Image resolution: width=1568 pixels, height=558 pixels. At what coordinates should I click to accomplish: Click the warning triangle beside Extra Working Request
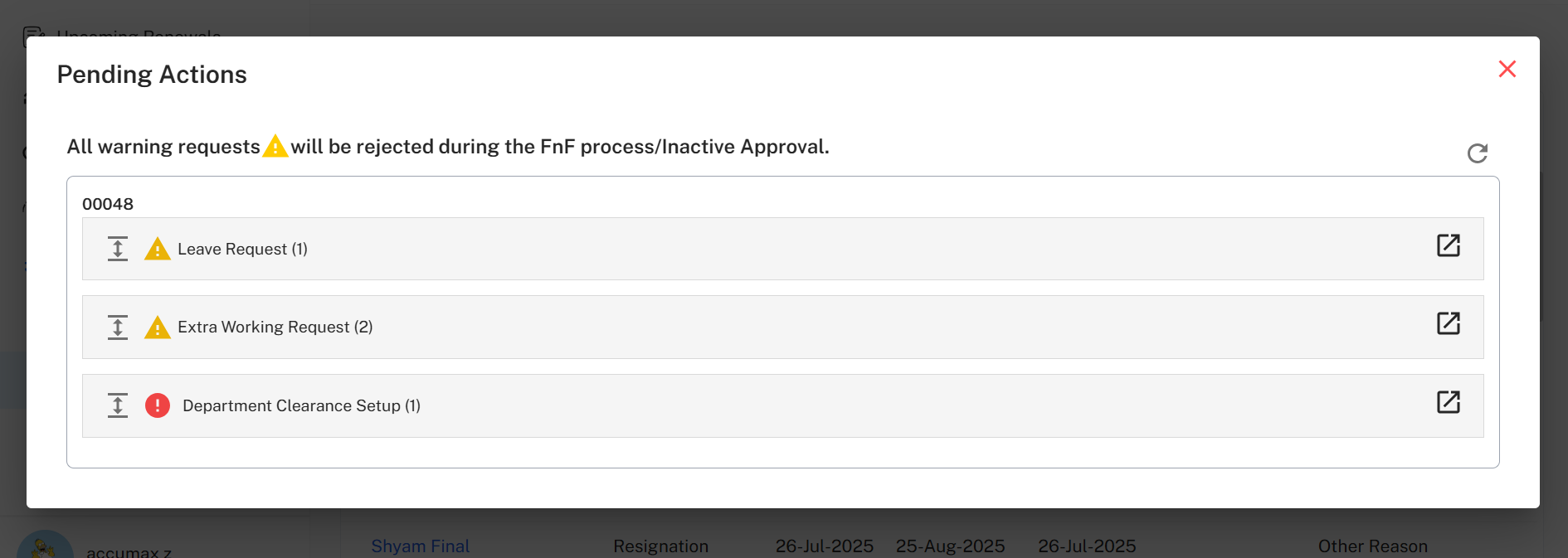(x=158, y=327)
